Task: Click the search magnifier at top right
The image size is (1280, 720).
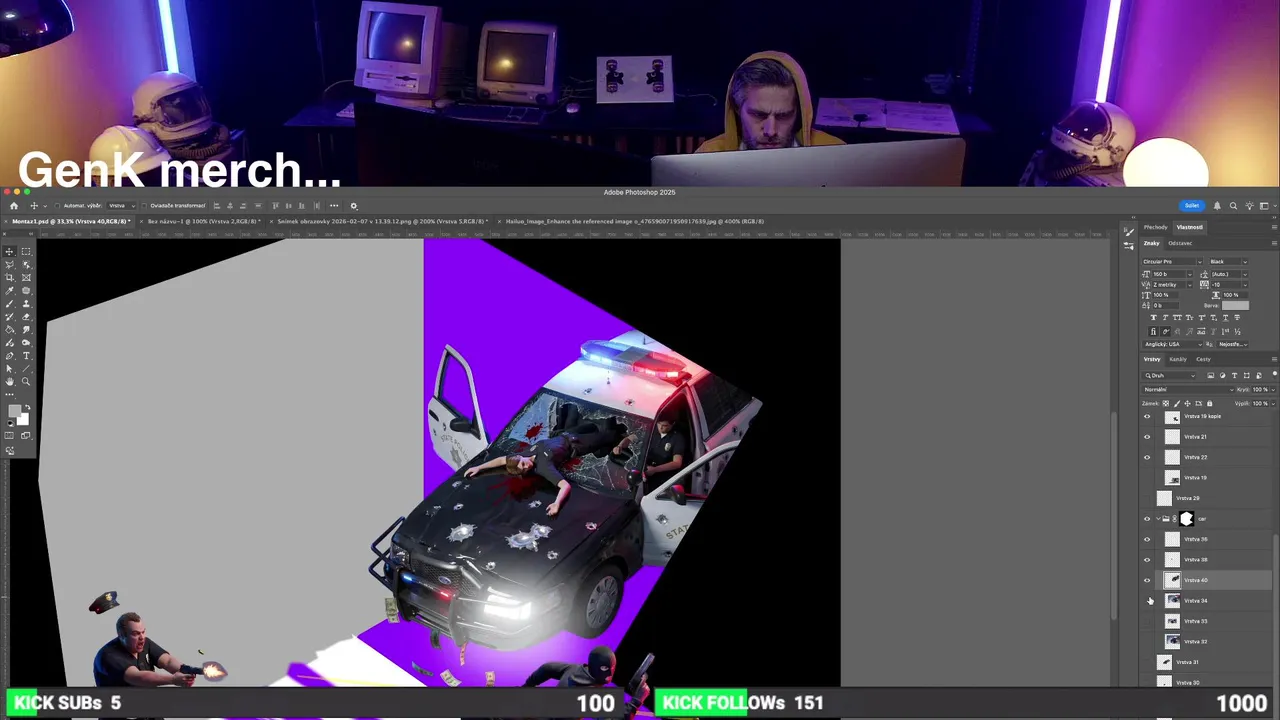Action: [1233, 206]
